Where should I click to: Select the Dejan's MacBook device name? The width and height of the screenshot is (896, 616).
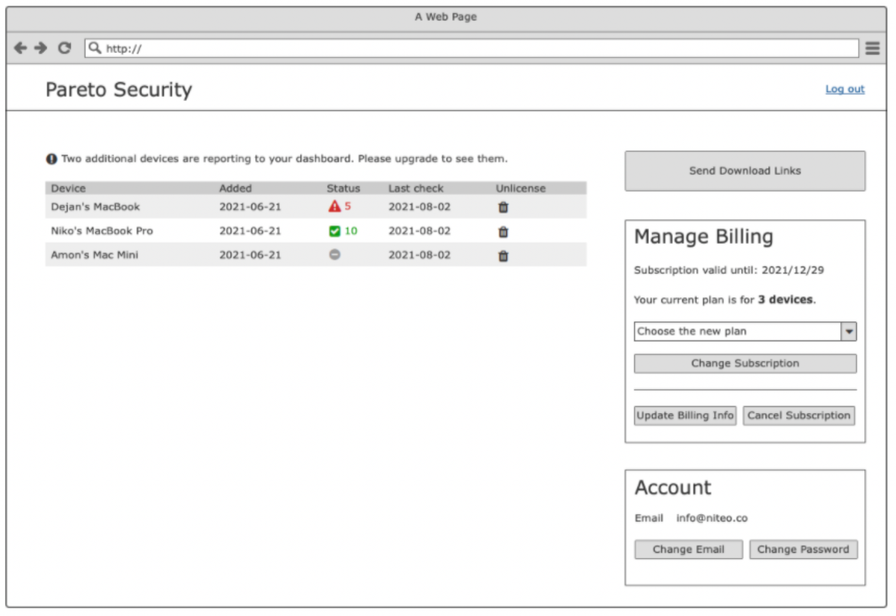(x=95, y=207)
